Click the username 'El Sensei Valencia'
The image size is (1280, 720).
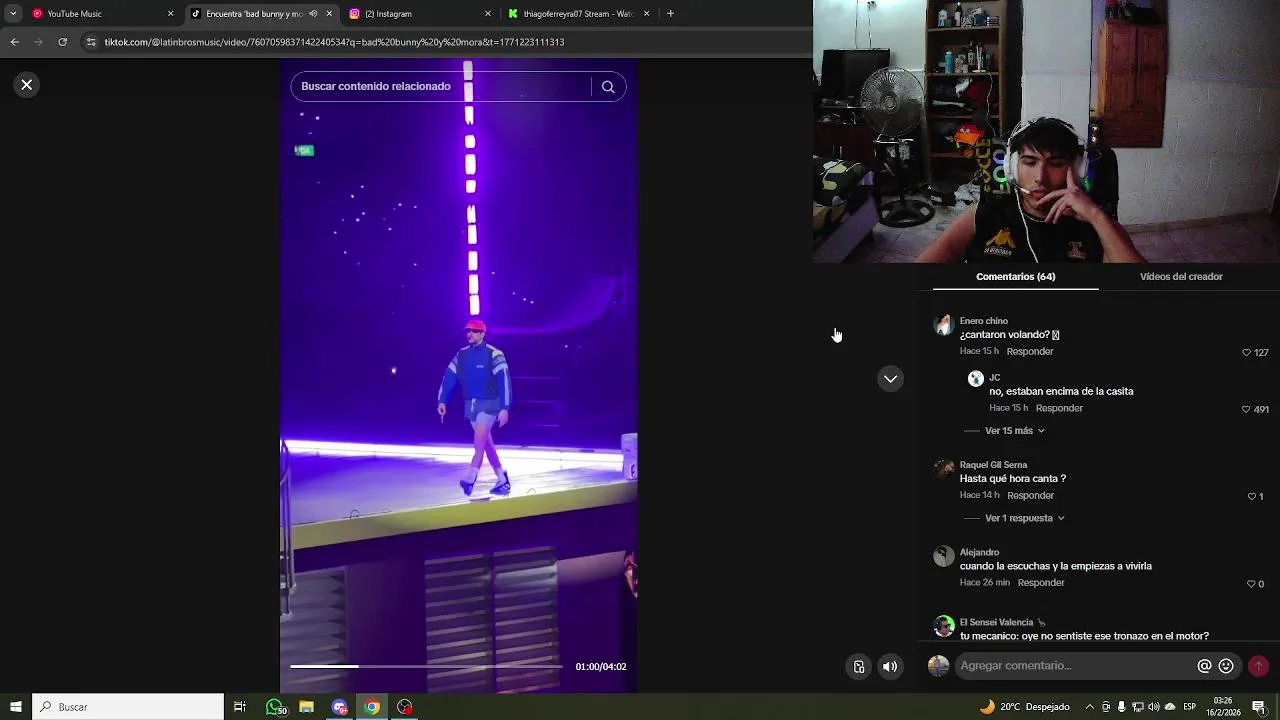tap(996, 622)
